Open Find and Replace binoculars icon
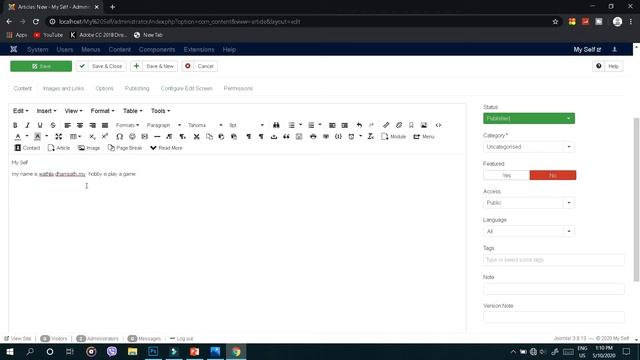This screenshot has width=640, height=360. [x=276, y=125]
